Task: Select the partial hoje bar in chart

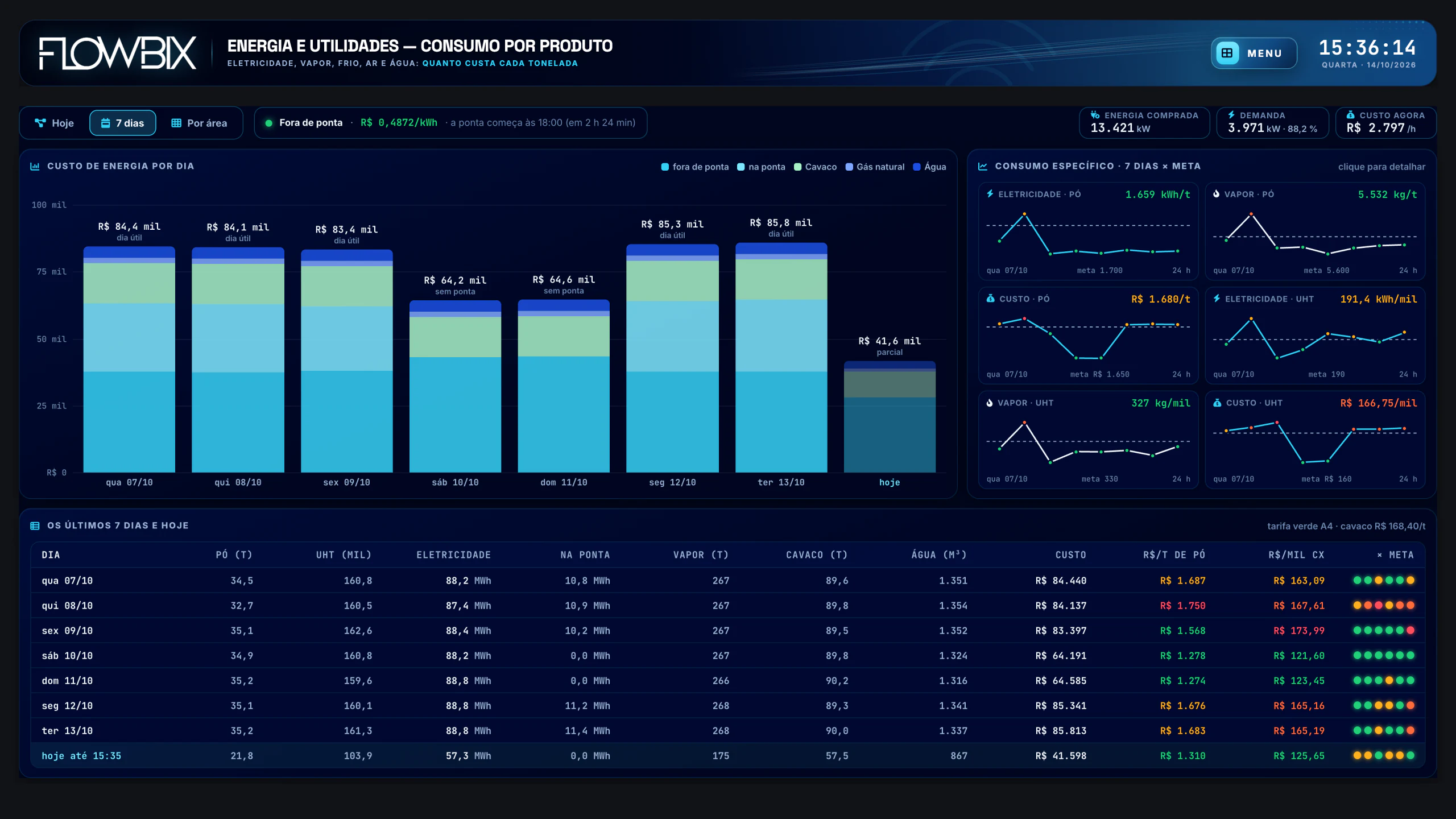Action: click(x=890, y=417)
